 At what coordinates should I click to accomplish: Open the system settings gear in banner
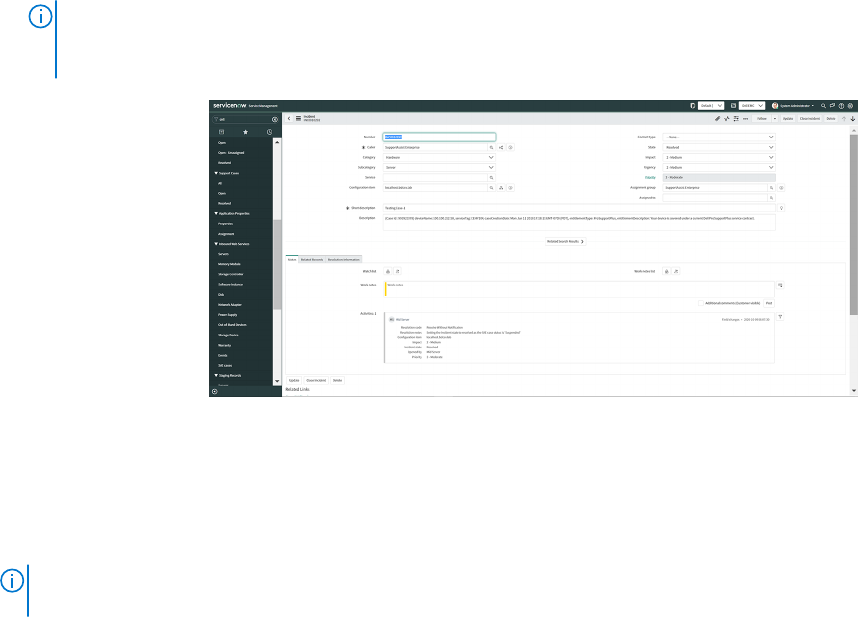(x=850, y=106)
